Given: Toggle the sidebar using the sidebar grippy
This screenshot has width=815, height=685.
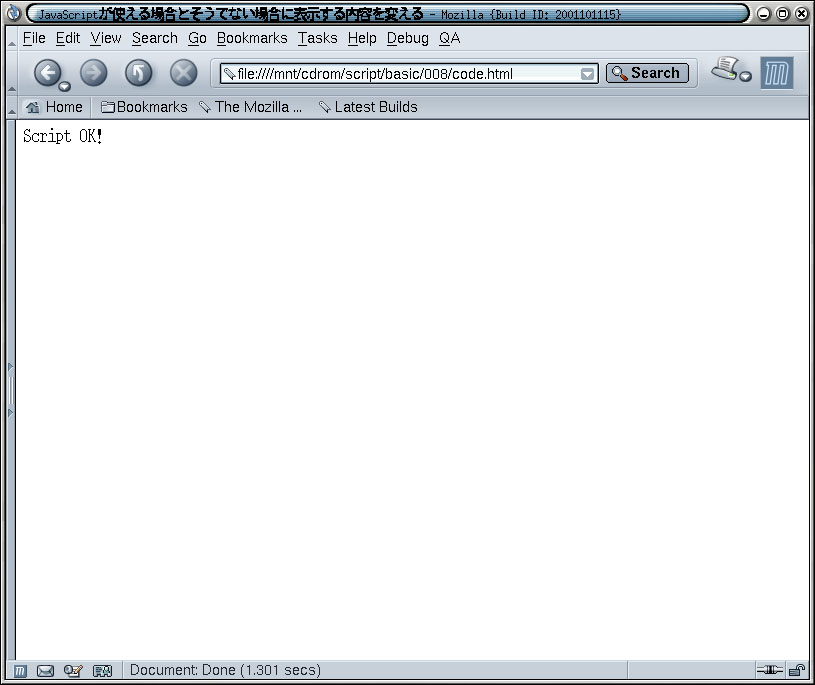Looking at the screenshot, I should click(x=10, y=390).
